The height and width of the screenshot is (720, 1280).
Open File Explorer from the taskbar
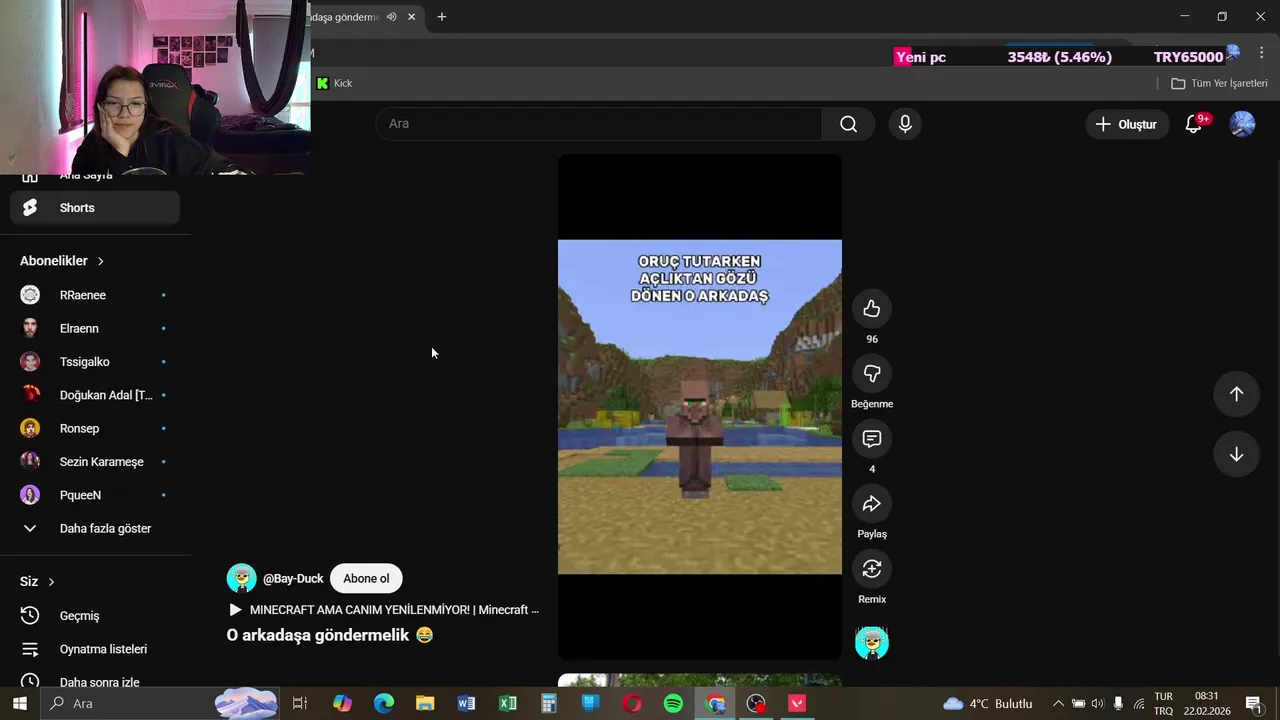tap(425, 704)
